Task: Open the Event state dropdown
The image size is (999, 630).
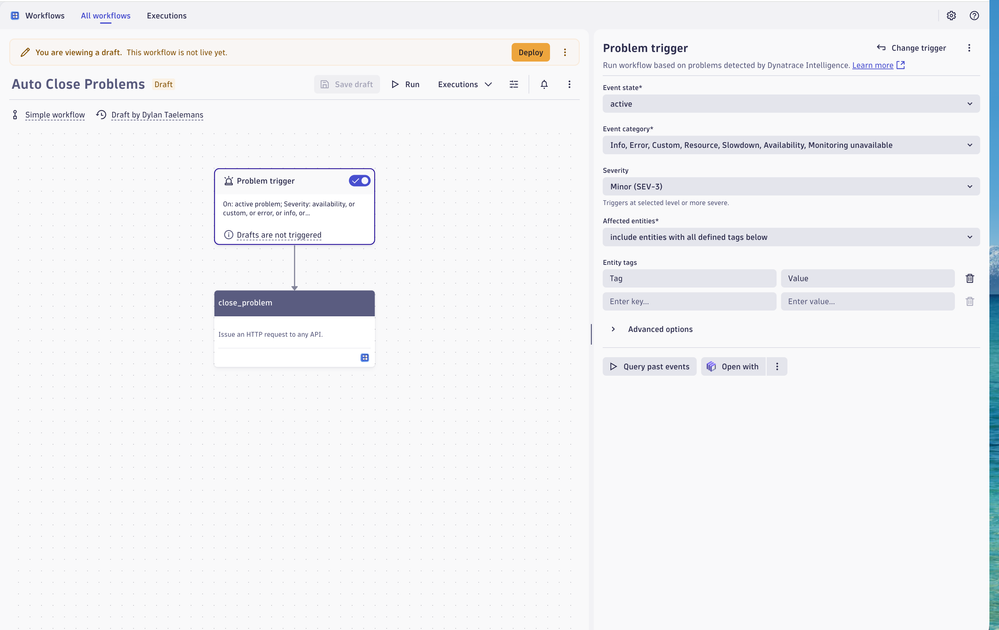Action: 791,104
